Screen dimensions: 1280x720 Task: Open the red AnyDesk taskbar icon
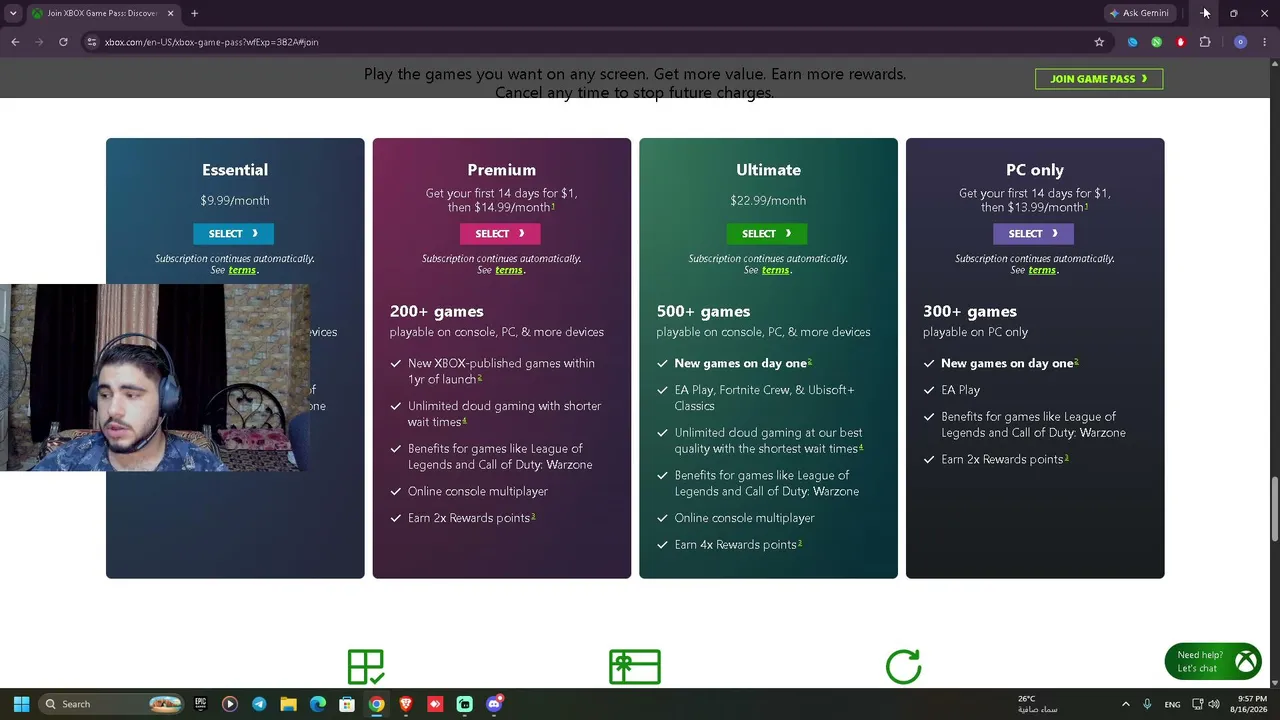pyautogui.click(x=435, y=704)
